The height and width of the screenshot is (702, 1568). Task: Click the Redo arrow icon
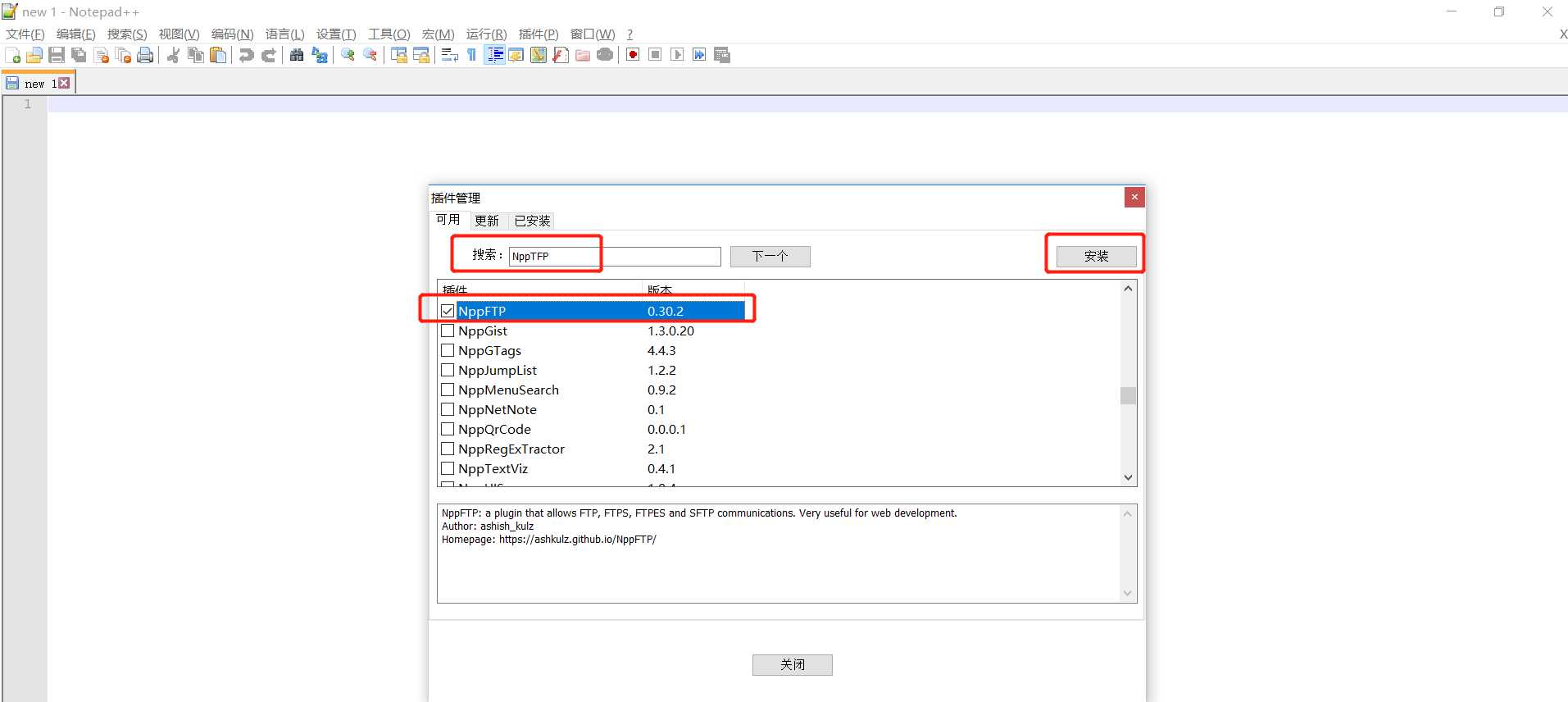[x=268, y=55]
